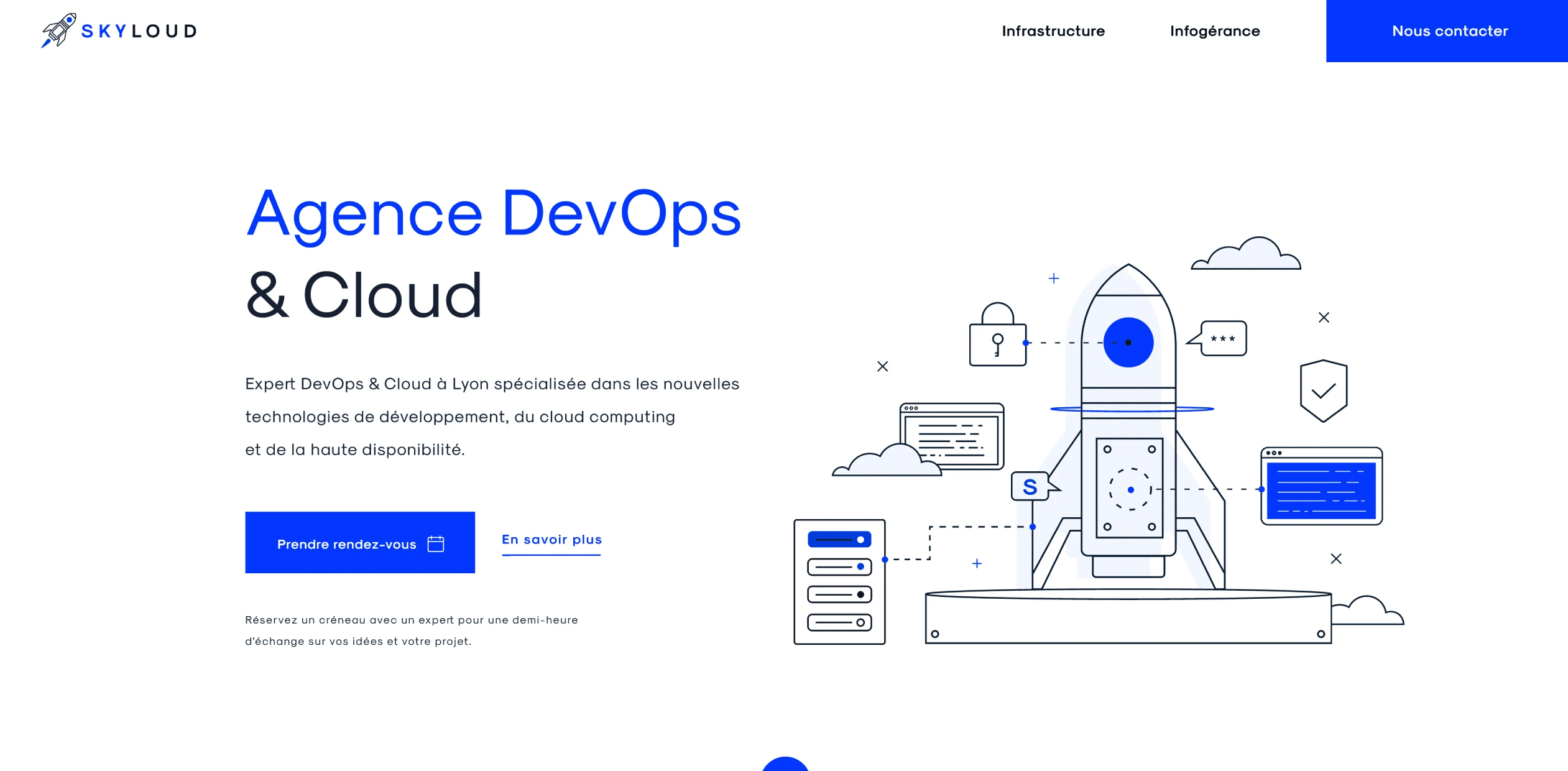Click the blue circle at the page bottom
The image size is (1568, 771).
785,765
